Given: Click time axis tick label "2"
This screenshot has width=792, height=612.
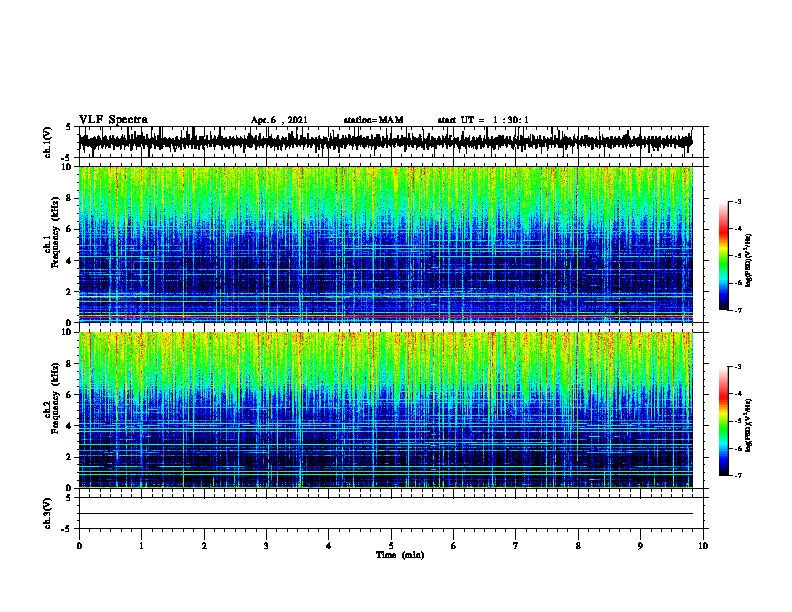Looking at the screenshot, I should (204, 546).
